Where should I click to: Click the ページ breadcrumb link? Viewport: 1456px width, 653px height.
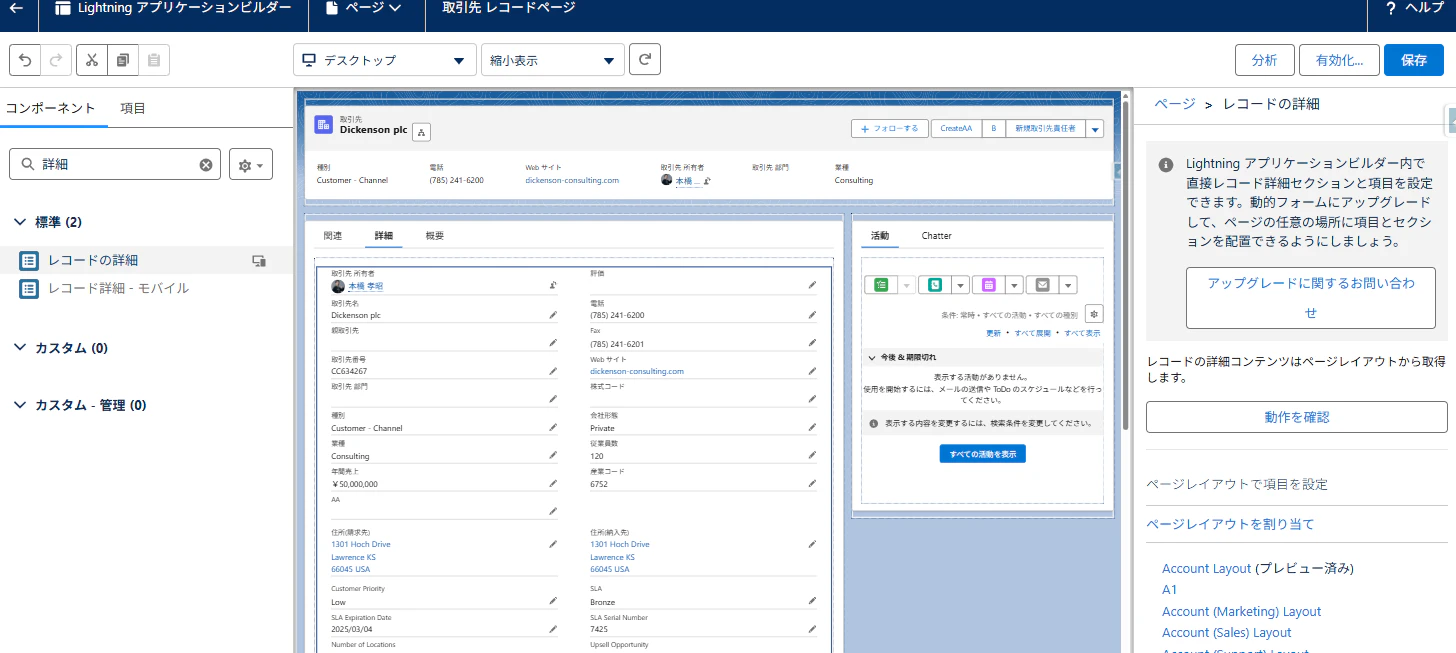pyautogui.click(x=1175, y=104)
